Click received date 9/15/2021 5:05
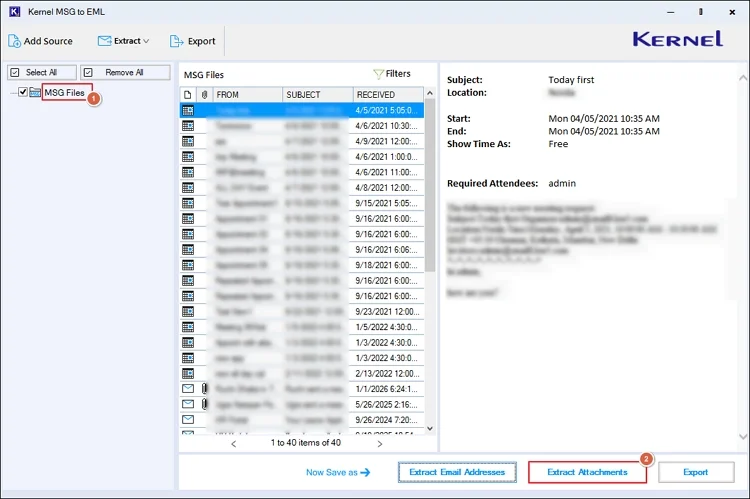This screenshot has width=750, height=499. (x=386, y=203)
